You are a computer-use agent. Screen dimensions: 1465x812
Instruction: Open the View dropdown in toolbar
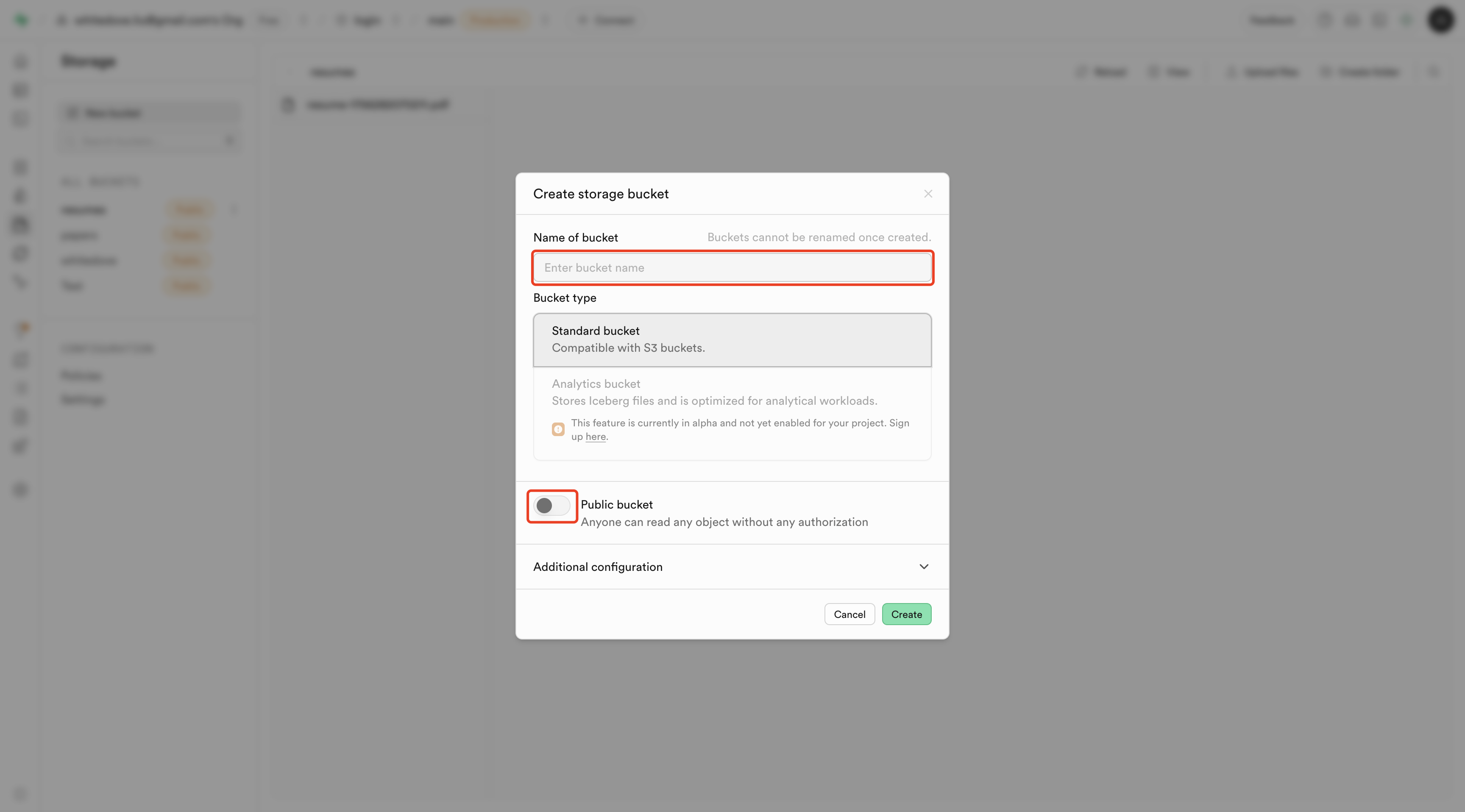point(1169,72)
